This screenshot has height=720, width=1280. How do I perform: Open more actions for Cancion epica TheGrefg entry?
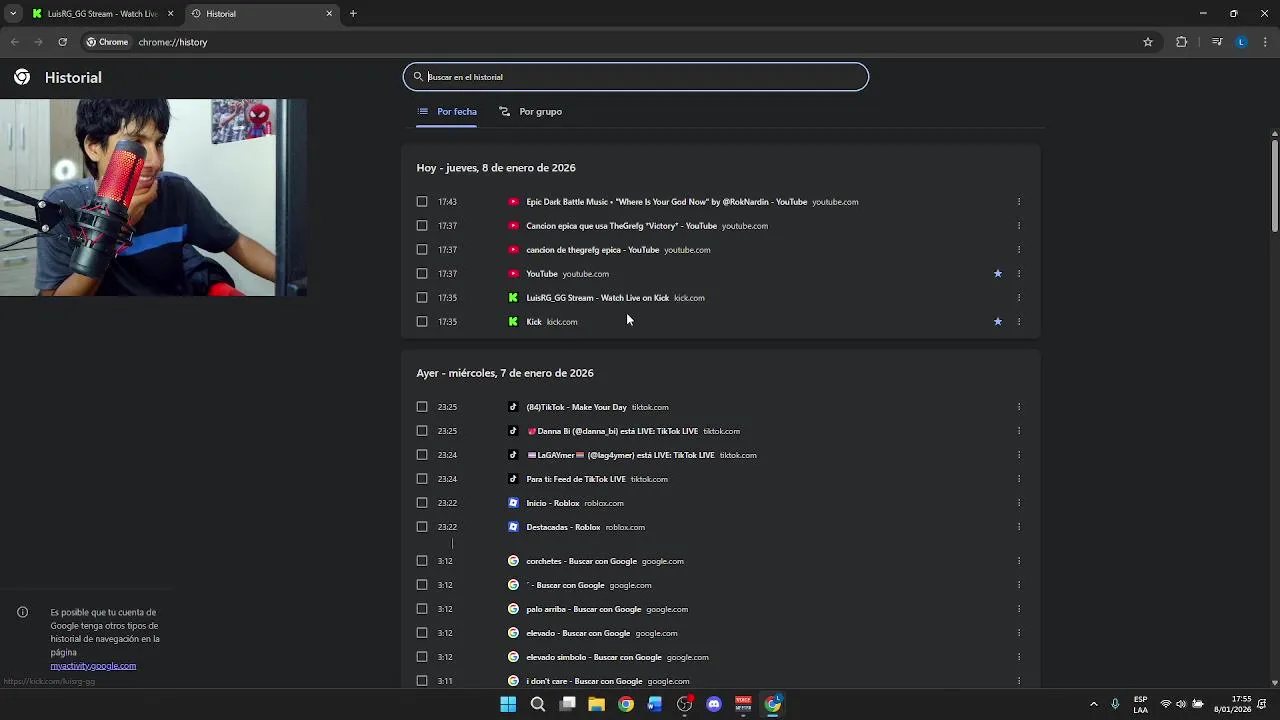point(1019,226)
